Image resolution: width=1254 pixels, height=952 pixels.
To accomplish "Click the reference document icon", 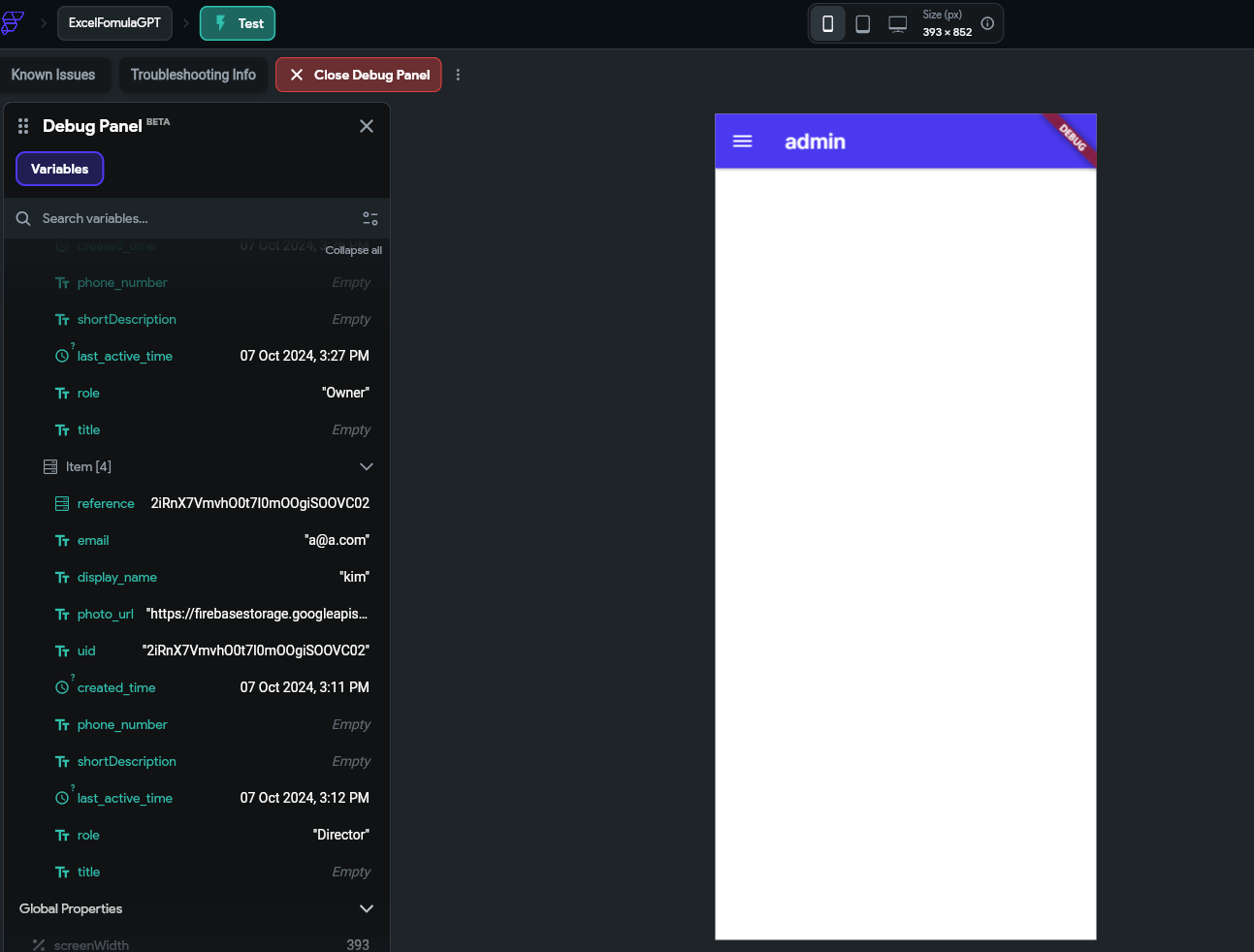I will tap(62, 503).
